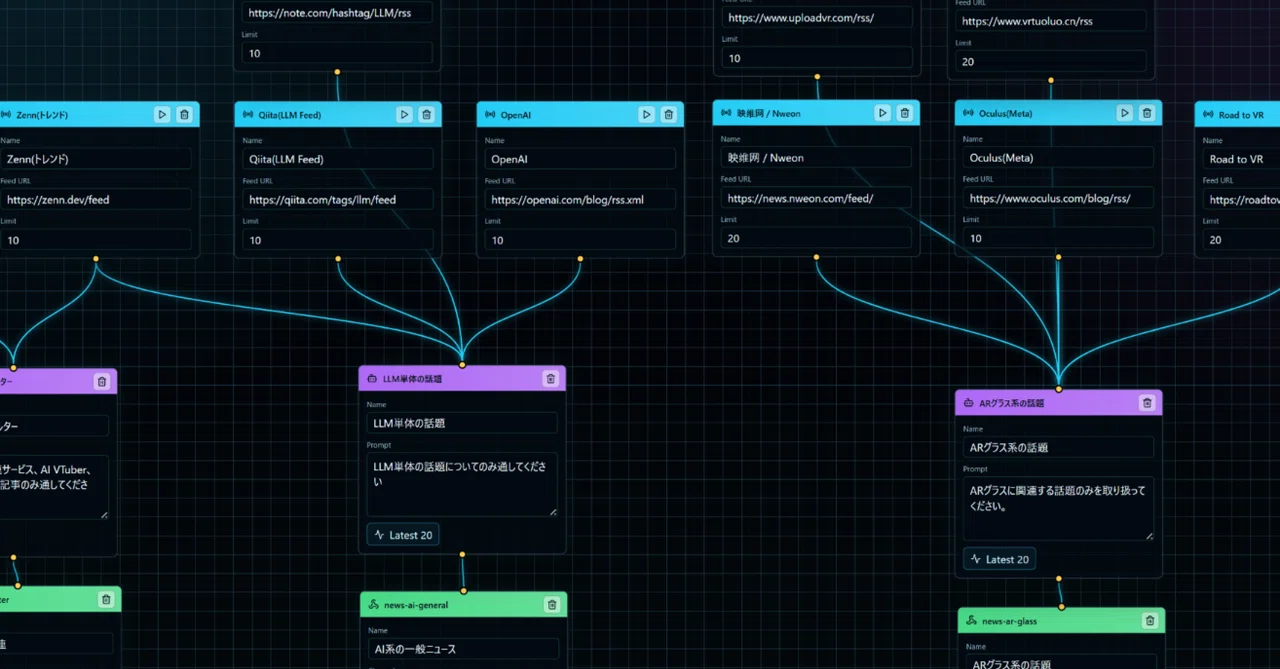Delete the filter node mentioning AI VTuber
Image resolution: width=1280 pixels, height=669 pixels.
[101, 381]
